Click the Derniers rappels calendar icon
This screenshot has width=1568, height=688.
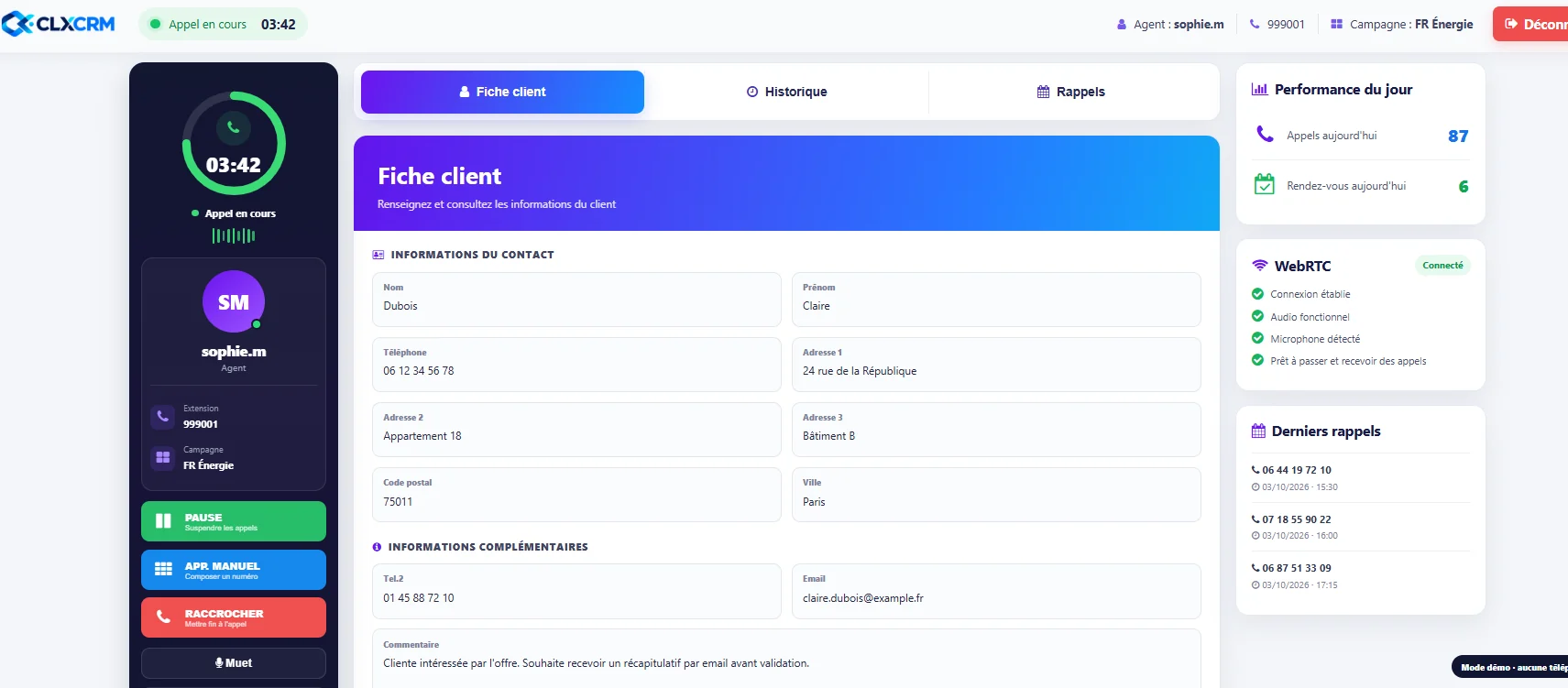pos(1258,431)
